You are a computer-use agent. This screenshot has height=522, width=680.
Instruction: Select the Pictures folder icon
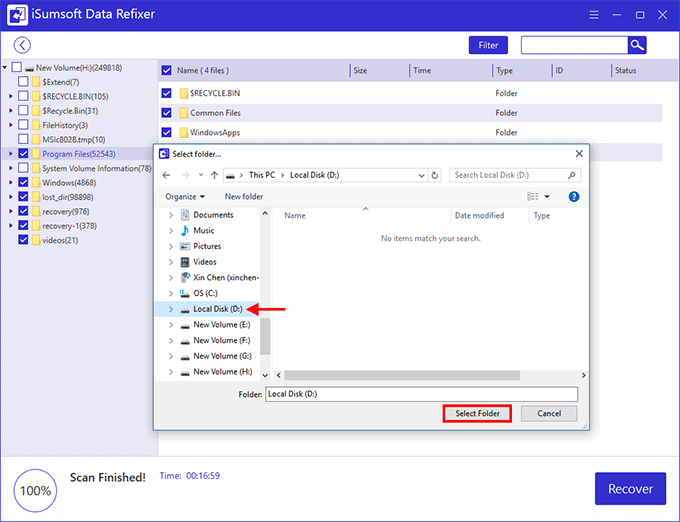(185, 246)
